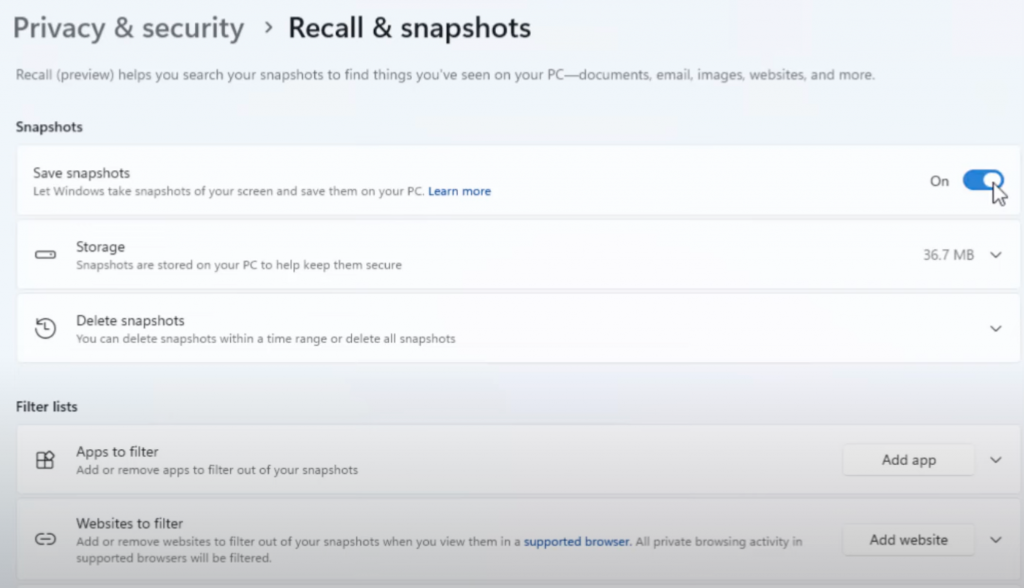Click the Recall & snapshots heading
Viewport: 1024px width, 588px height.
click(409, 28)
